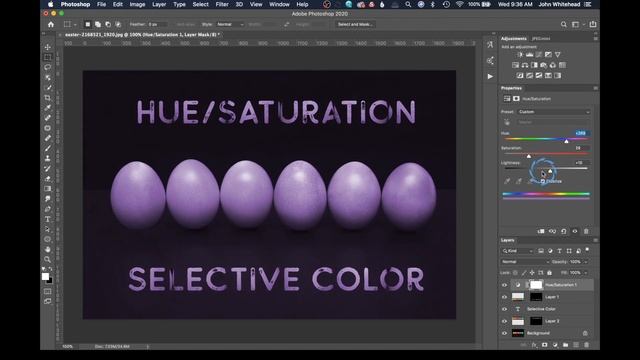Click the Saturation slider handle
The height and width of the screenshot is (360, 640).
point(529,156)
